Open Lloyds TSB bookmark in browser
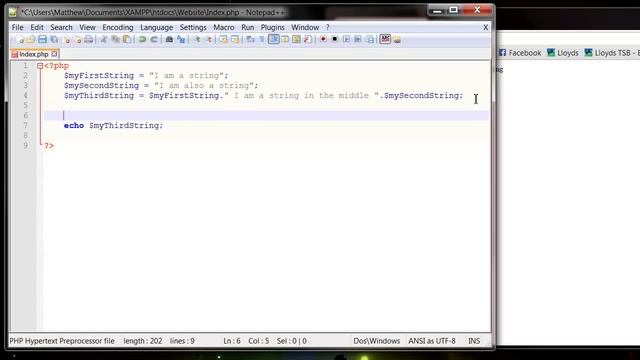 612,53
